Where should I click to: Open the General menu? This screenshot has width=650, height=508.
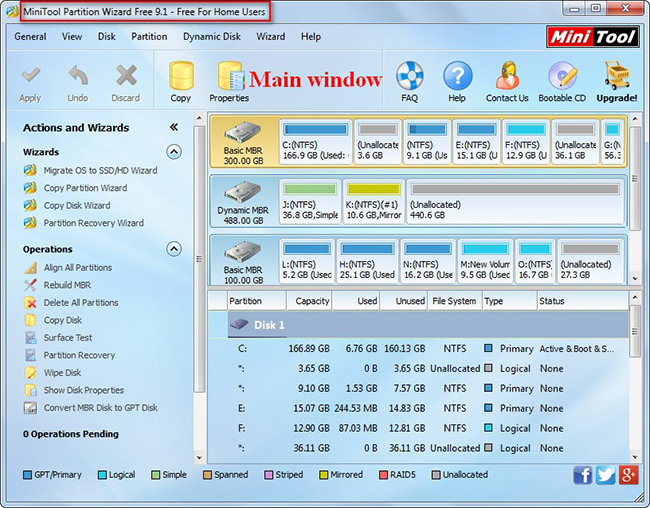pyautogui.click(x=30, y=36)
